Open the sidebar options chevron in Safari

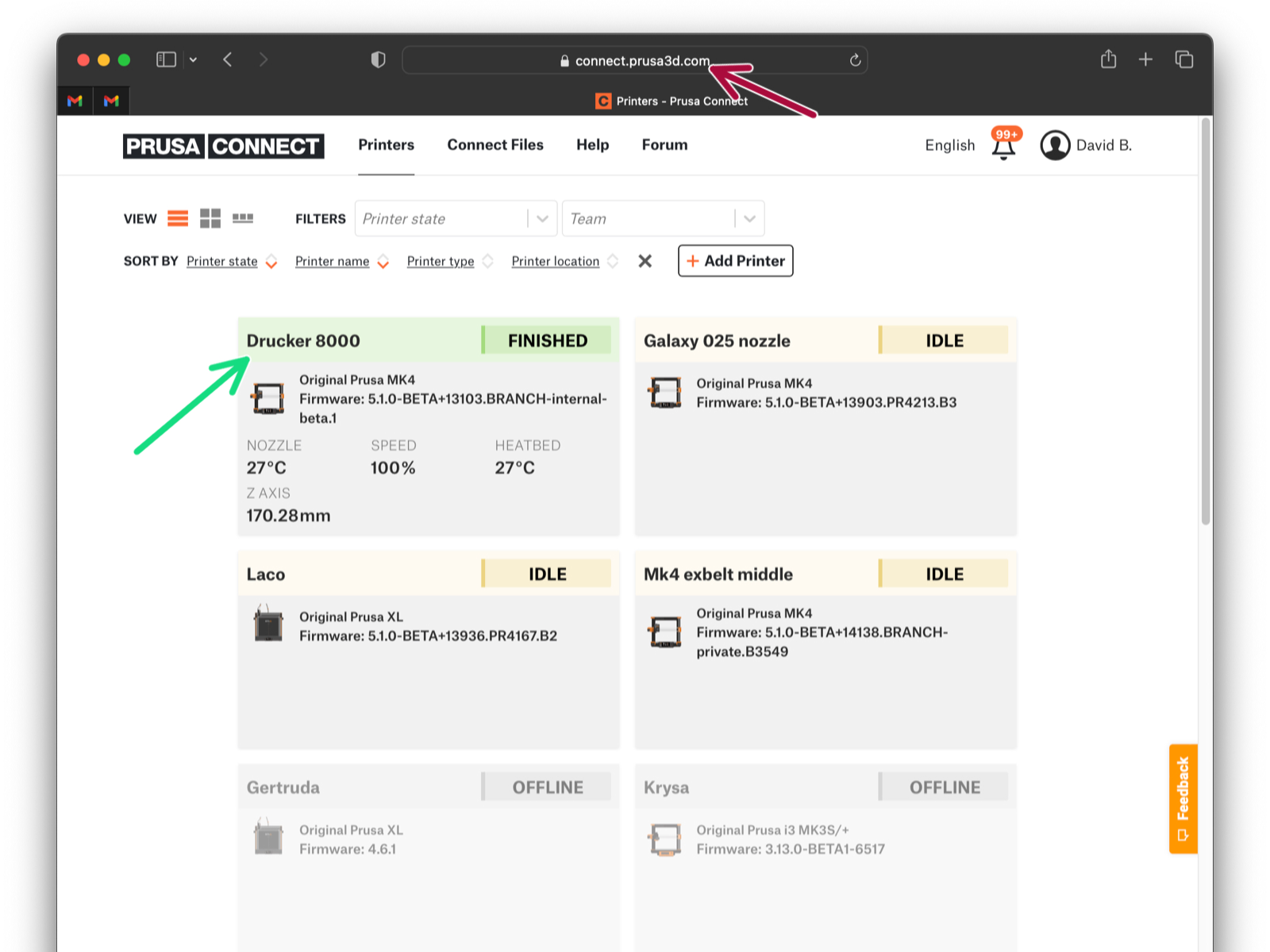193,59
